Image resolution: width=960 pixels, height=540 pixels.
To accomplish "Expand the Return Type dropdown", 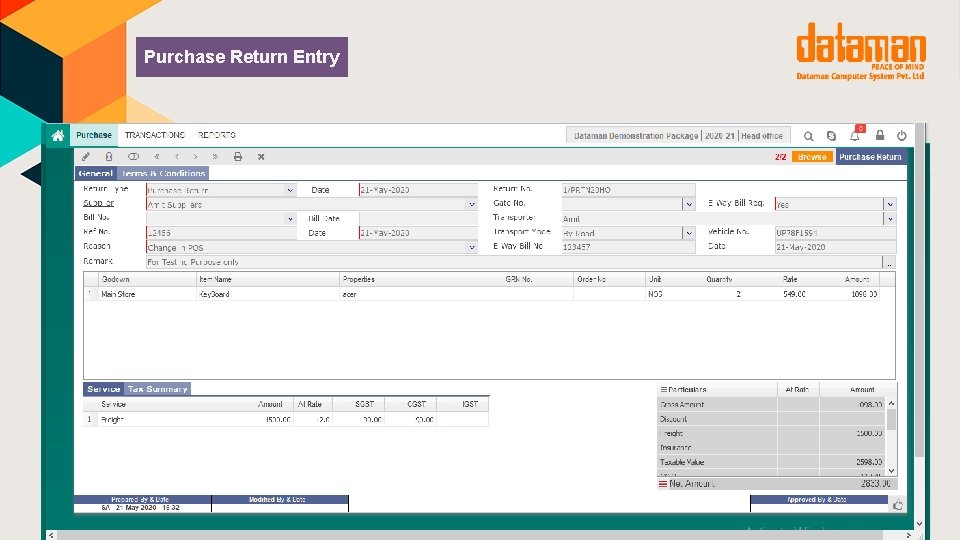I will point(290,190).
